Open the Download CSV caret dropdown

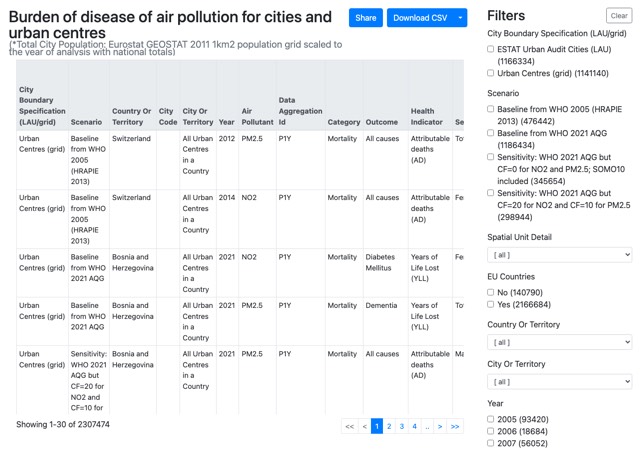click(460, 18)
